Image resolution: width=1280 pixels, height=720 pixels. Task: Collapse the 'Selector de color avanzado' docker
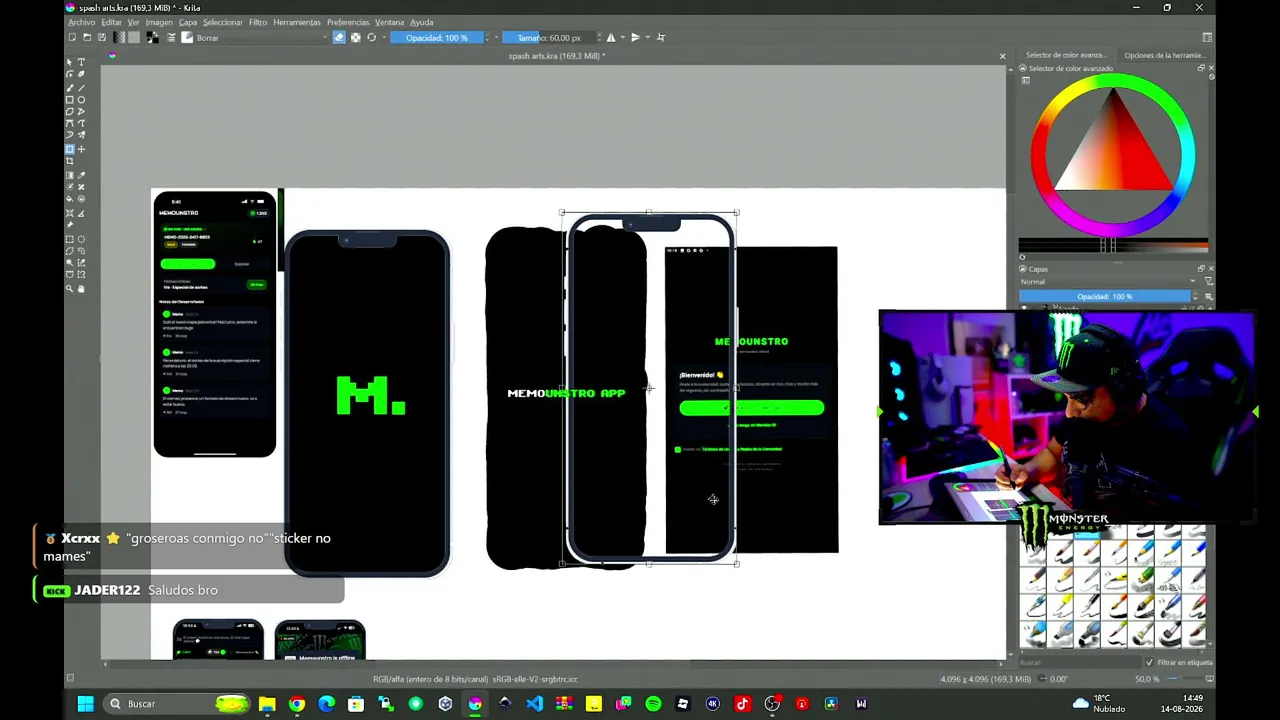(1022, 68)
